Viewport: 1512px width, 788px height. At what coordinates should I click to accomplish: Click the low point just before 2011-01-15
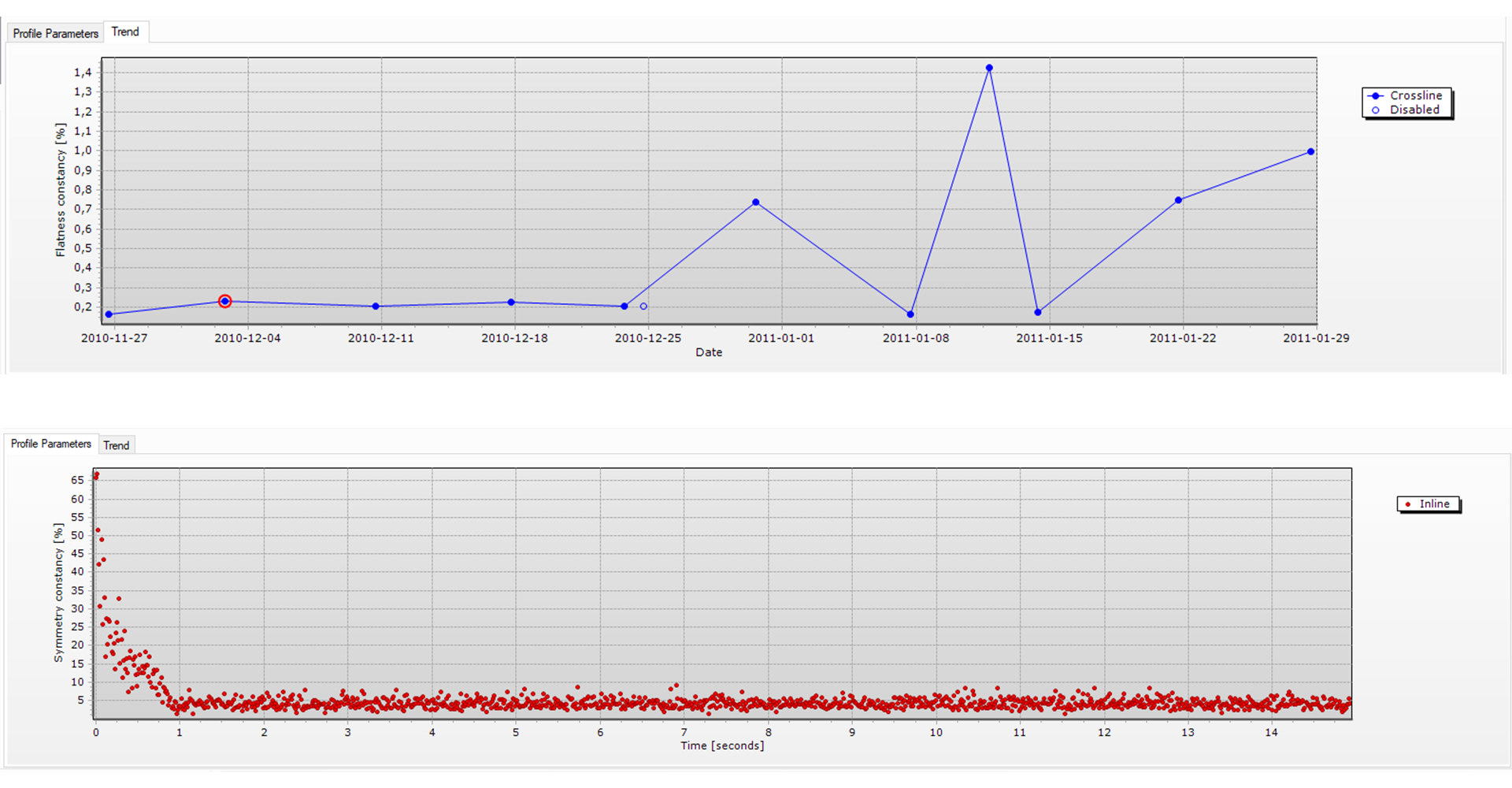pos(1038,313)
